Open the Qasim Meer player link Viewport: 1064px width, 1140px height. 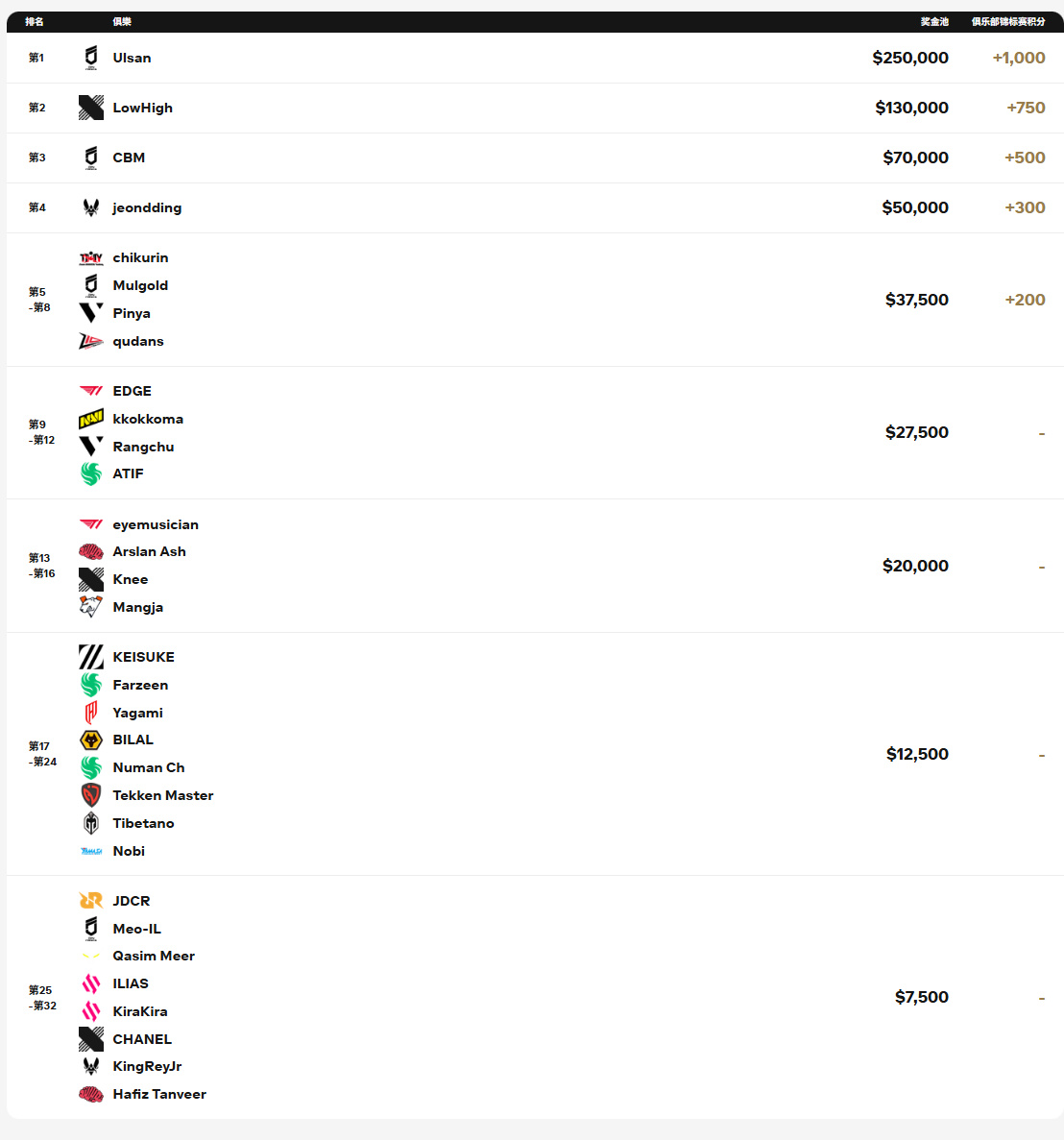coord(154,956)
